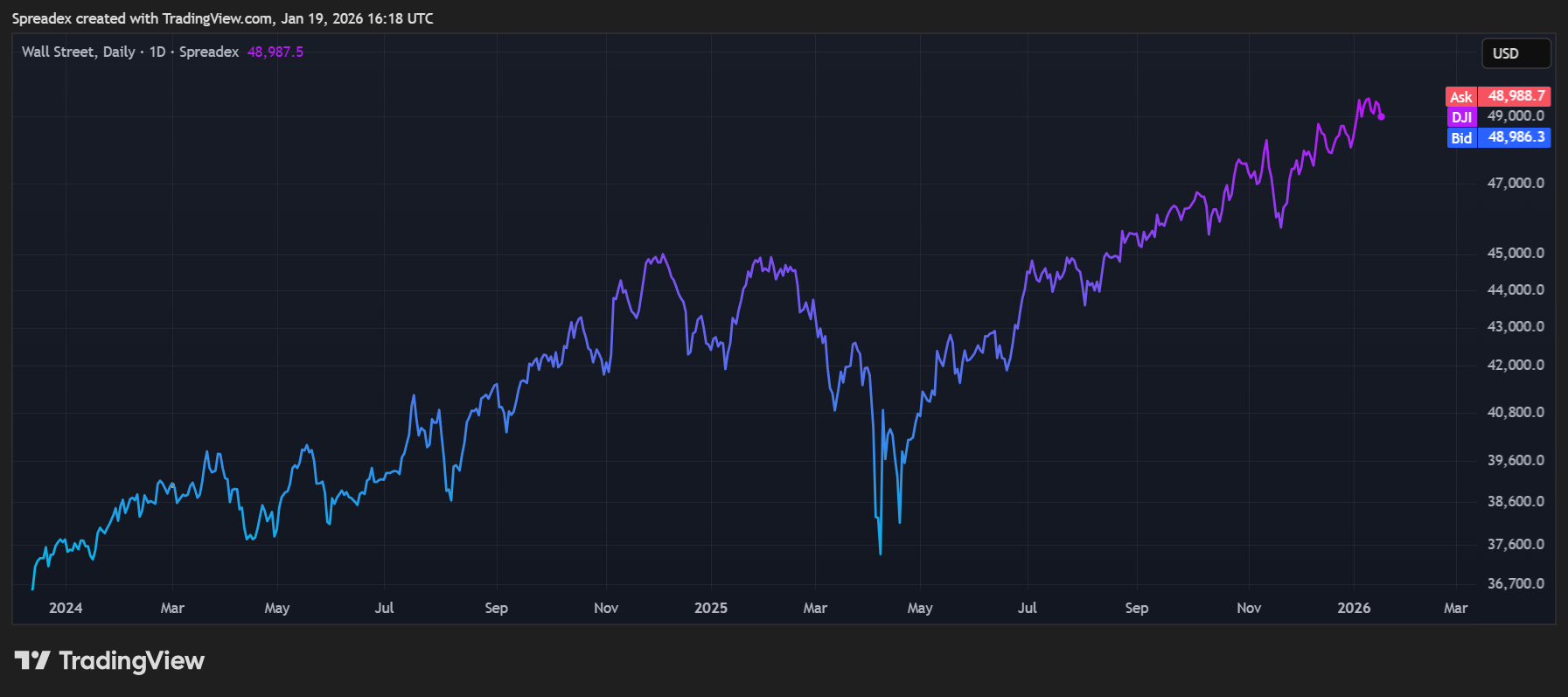The height and width of the screenshot is (697, 1568).
Task: Click the Nov label between Sep and 2025
Action: [x=606, y=608]
